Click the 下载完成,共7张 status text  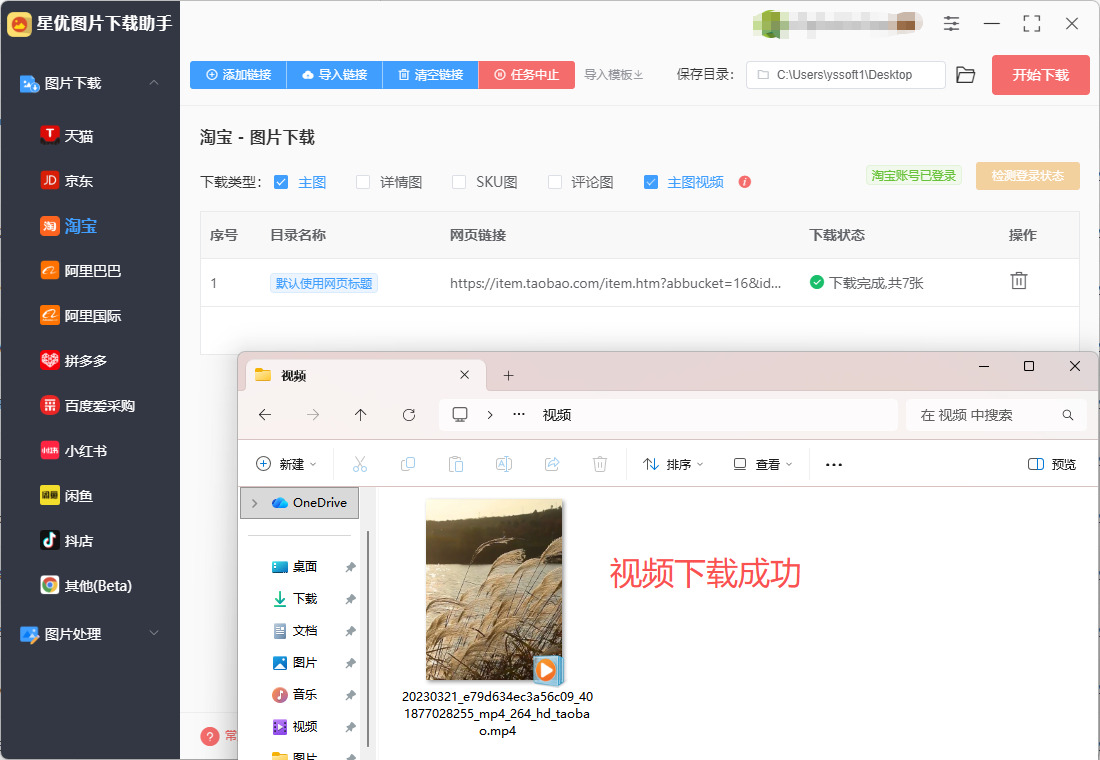click(876, 283)
